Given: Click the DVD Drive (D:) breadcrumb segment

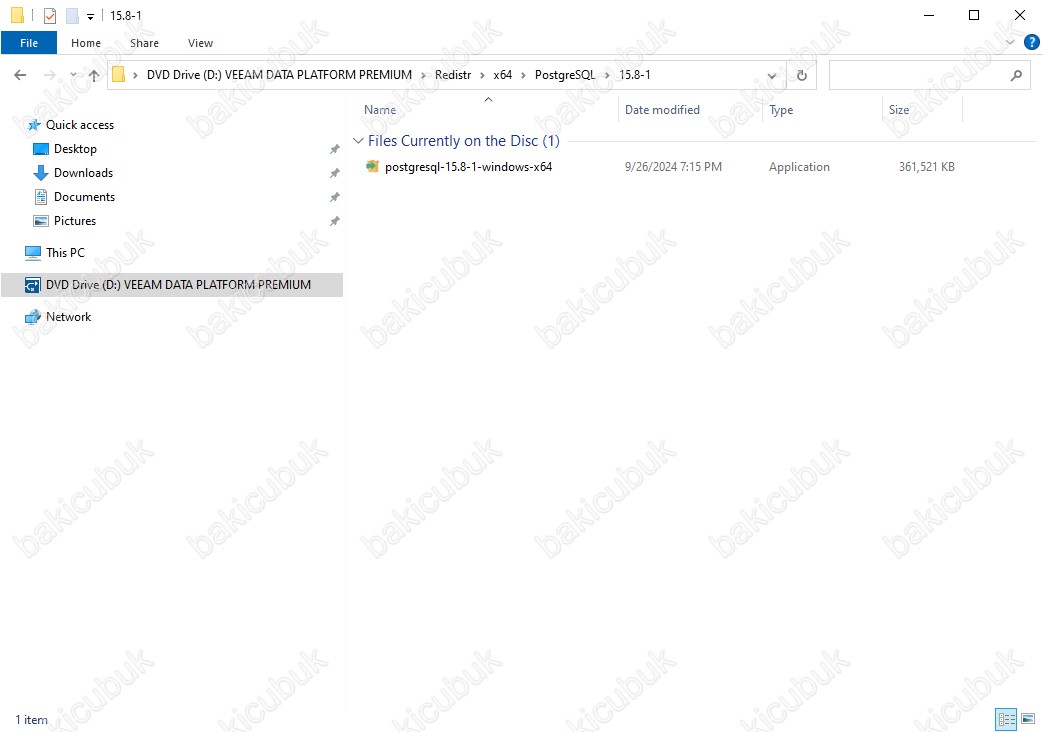Looking at the screenshot, I should 279,75.
